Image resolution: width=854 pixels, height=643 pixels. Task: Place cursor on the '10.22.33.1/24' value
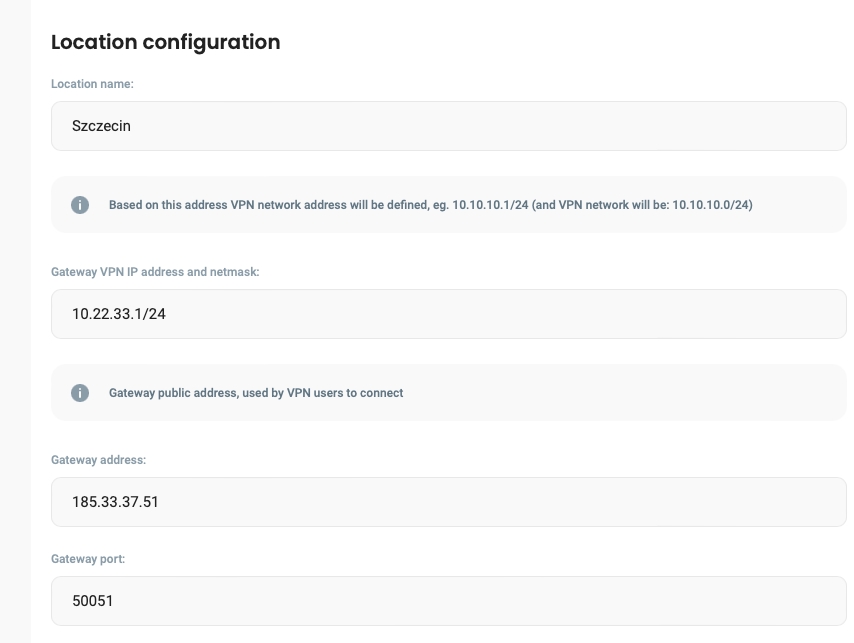[118, 314]
